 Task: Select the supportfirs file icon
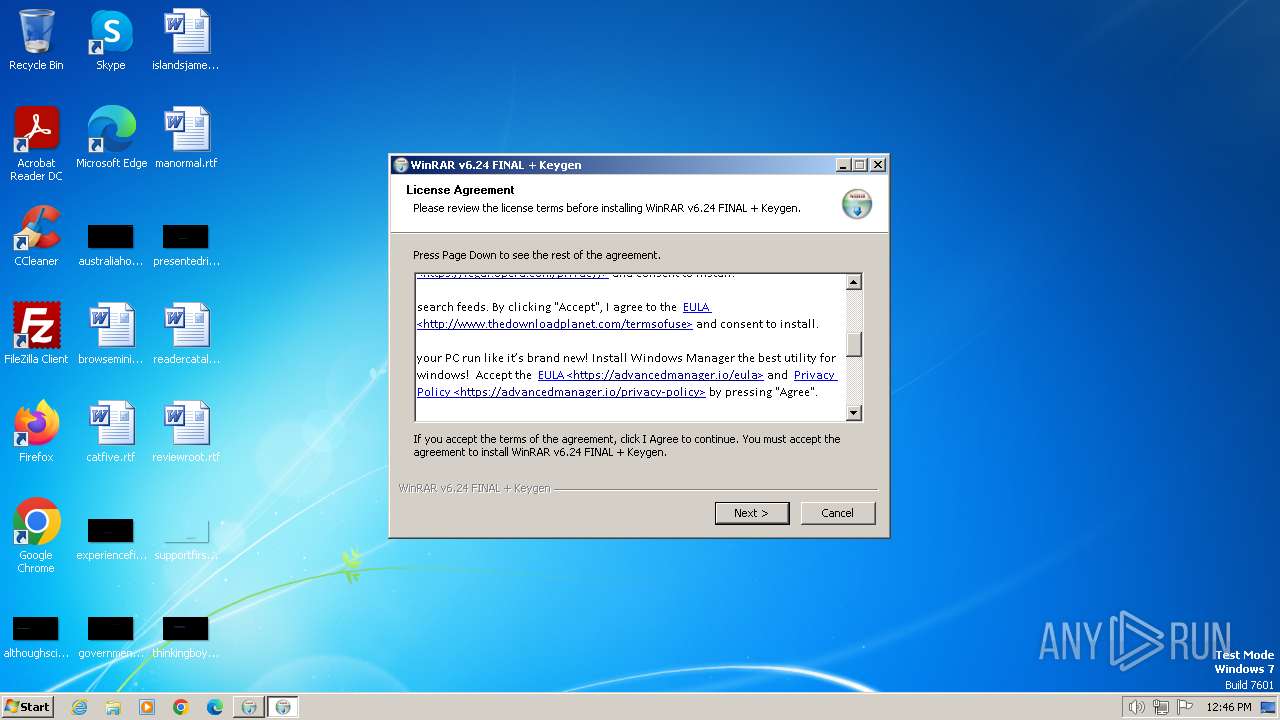point(186,540)
